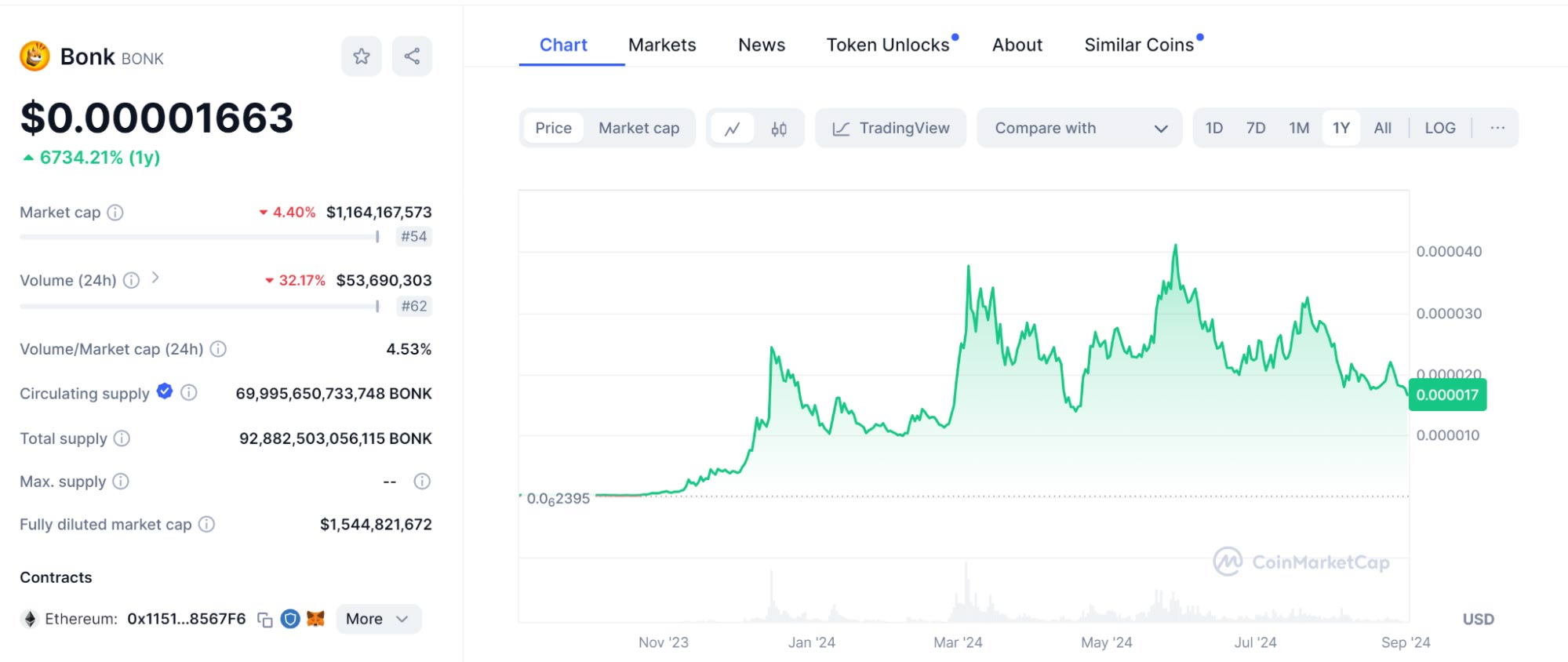Switch to Similar Coins tab
Image resolution: width=1568 pixels, height=662 pixels.
click(x=1140, y=45)
